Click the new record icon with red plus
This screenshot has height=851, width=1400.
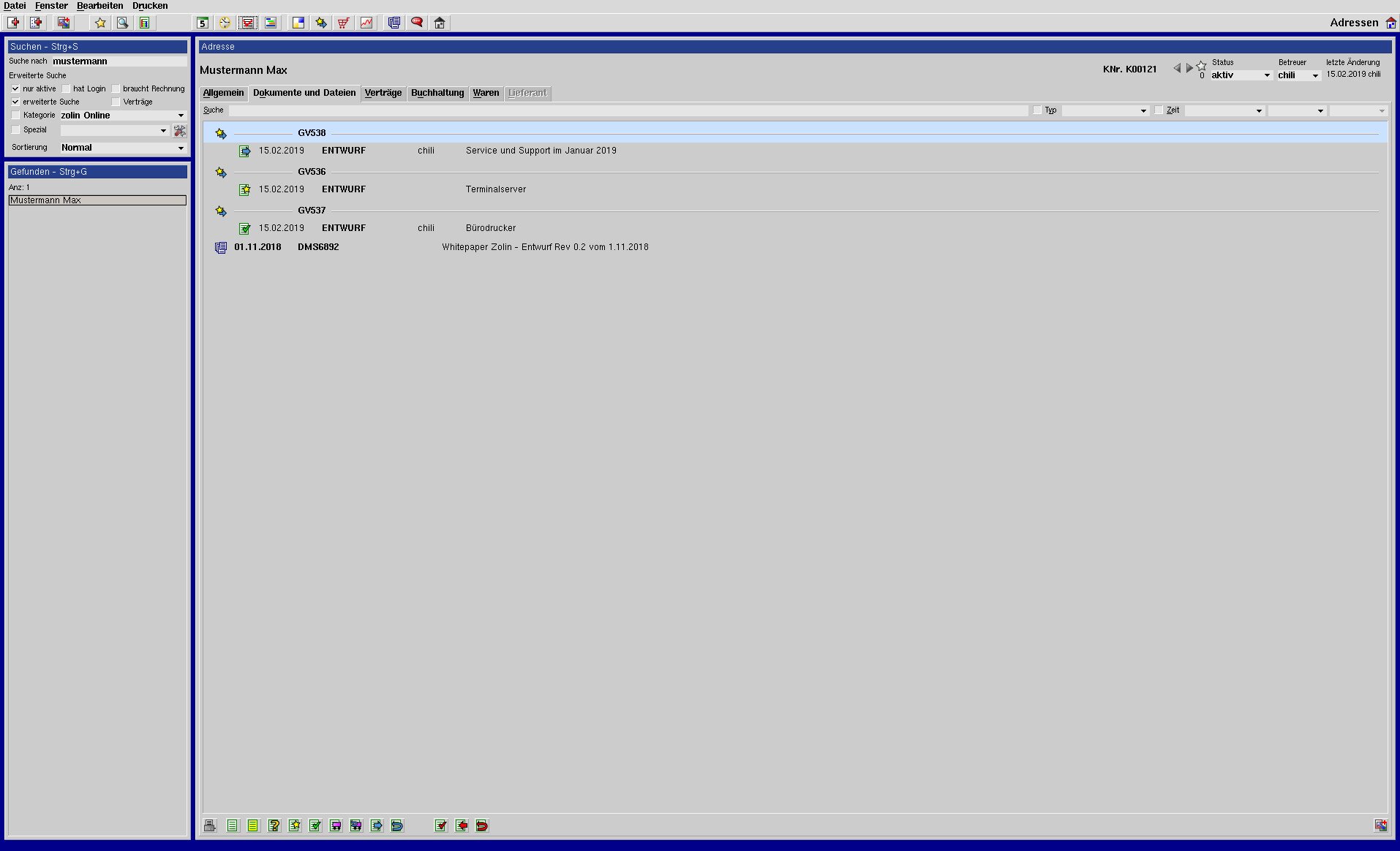coord(13,23)
